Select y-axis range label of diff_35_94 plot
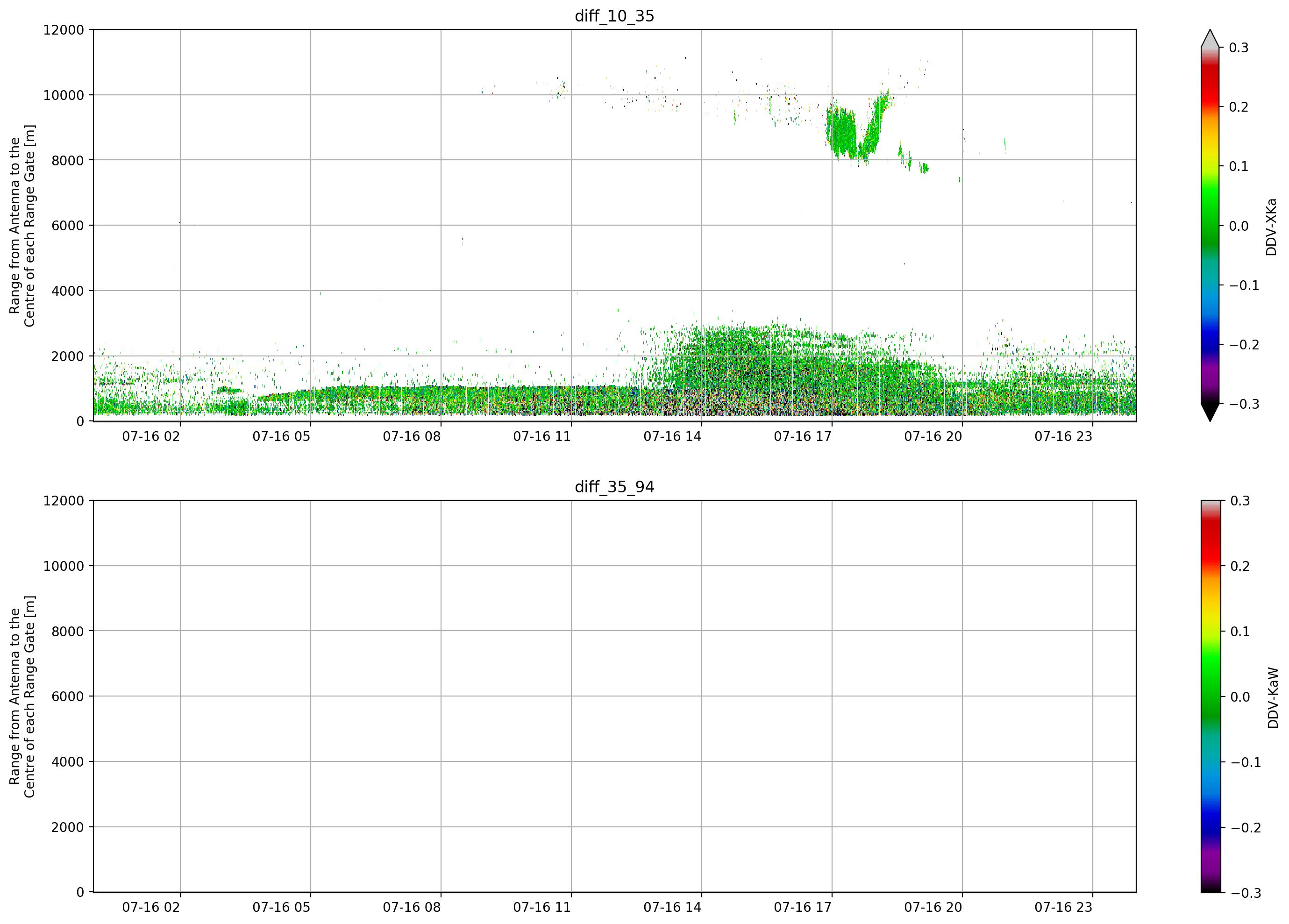Viewport: 1289px width, 924px height. click(x=22, y=696)
